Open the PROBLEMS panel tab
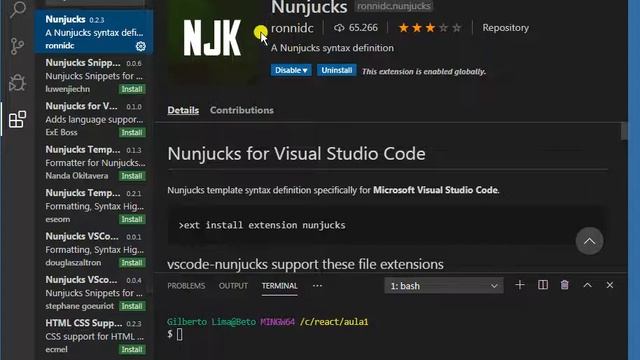The width and height of the screenshot is (640, 360). click(186, 286)
